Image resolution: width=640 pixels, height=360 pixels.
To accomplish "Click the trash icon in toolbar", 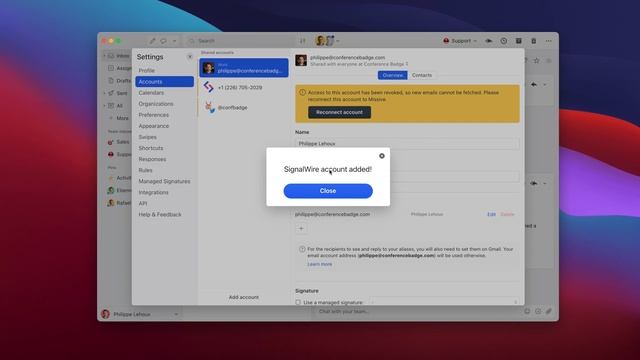I will tap(533, 41).
